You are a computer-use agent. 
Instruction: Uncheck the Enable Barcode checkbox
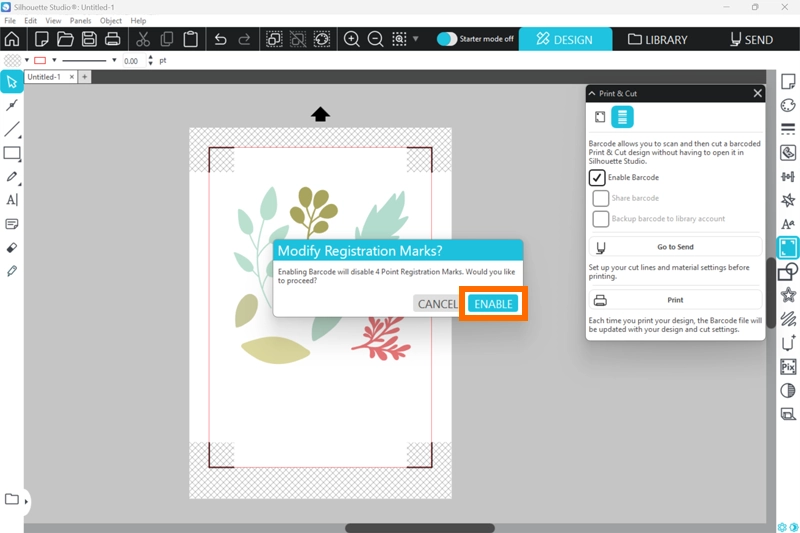pos(597,177)
